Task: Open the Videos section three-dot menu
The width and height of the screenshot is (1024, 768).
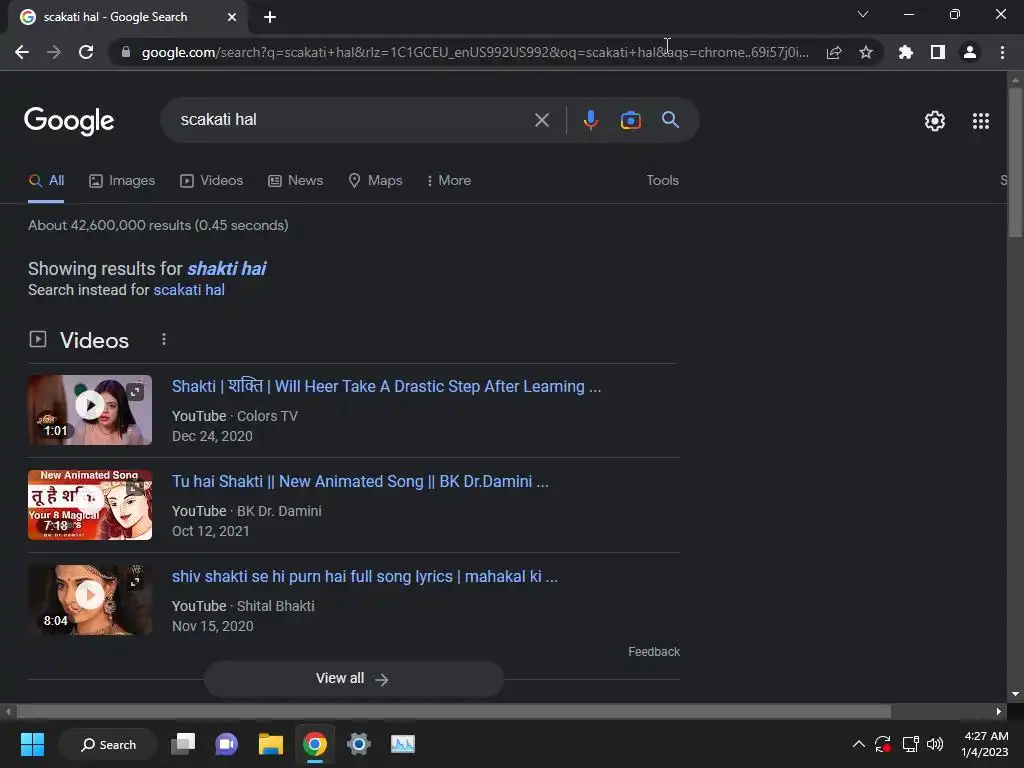Action: 164,340
